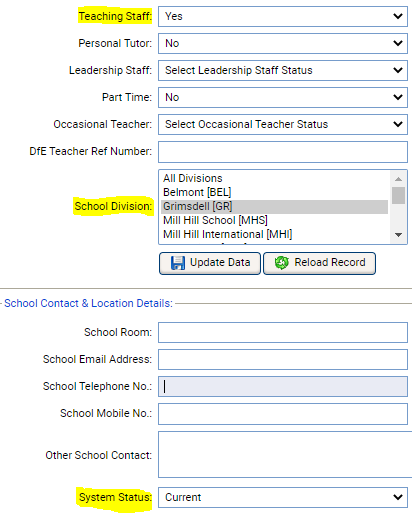Click the School Room input field
The width and height of the screenshot is (412, 513).
point(283,332)
